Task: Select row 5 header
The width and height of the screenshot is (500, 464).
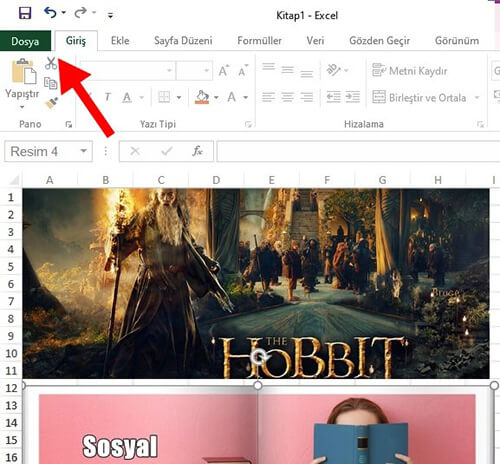Action: tap(11, 267)
